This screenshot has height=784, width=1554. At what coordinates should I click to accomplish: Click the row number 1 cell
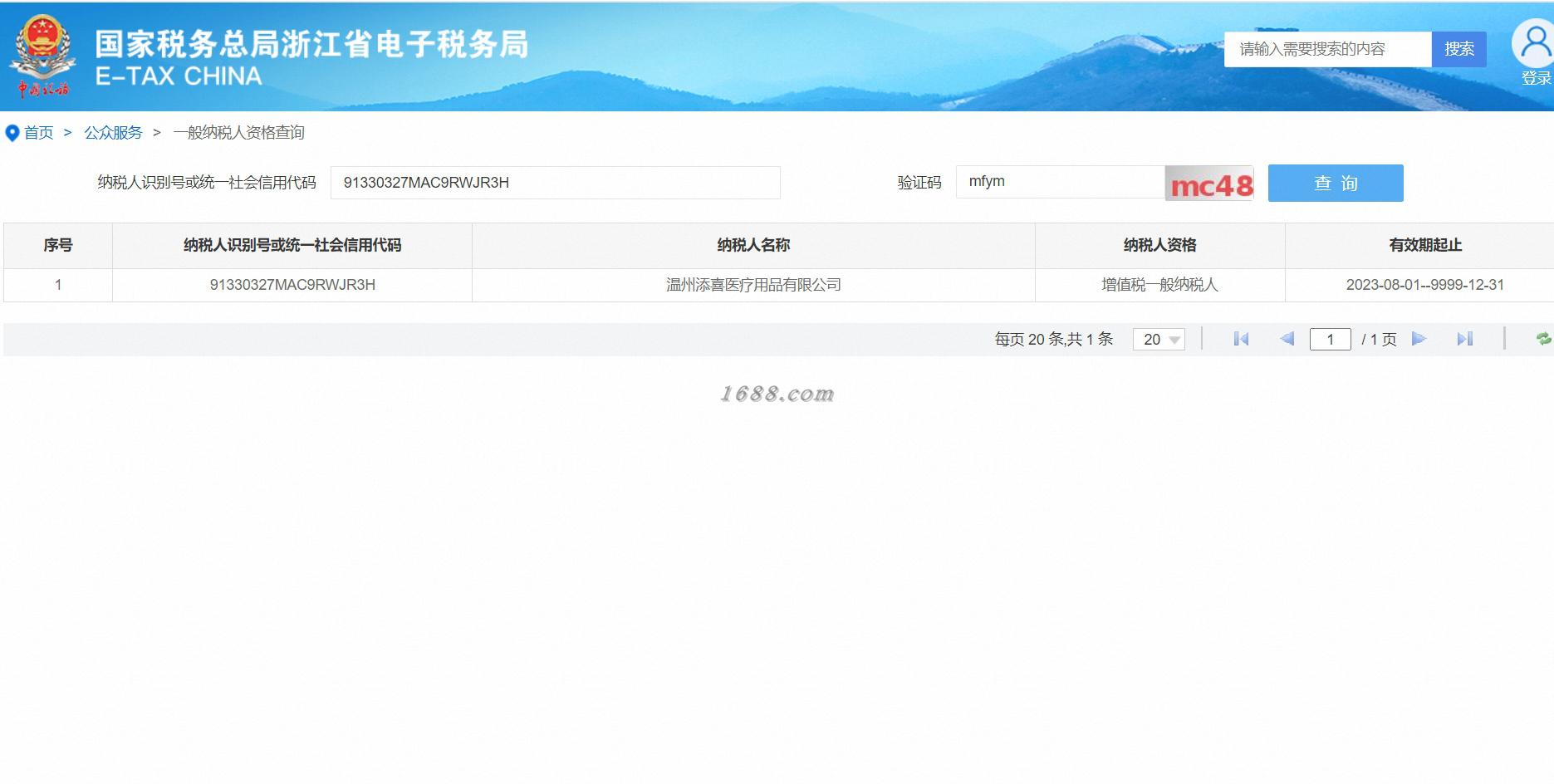tap(58, 285)
